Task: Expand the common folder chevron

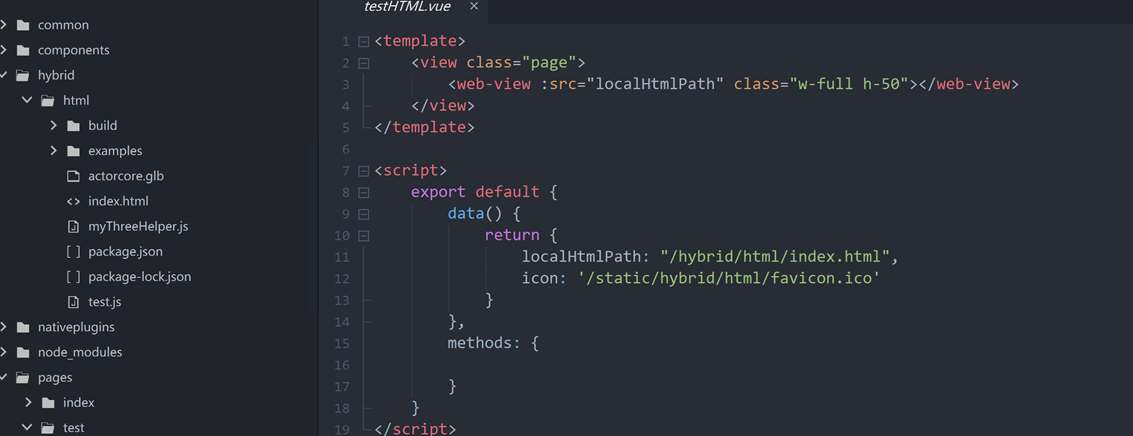Action: [4, 25]
